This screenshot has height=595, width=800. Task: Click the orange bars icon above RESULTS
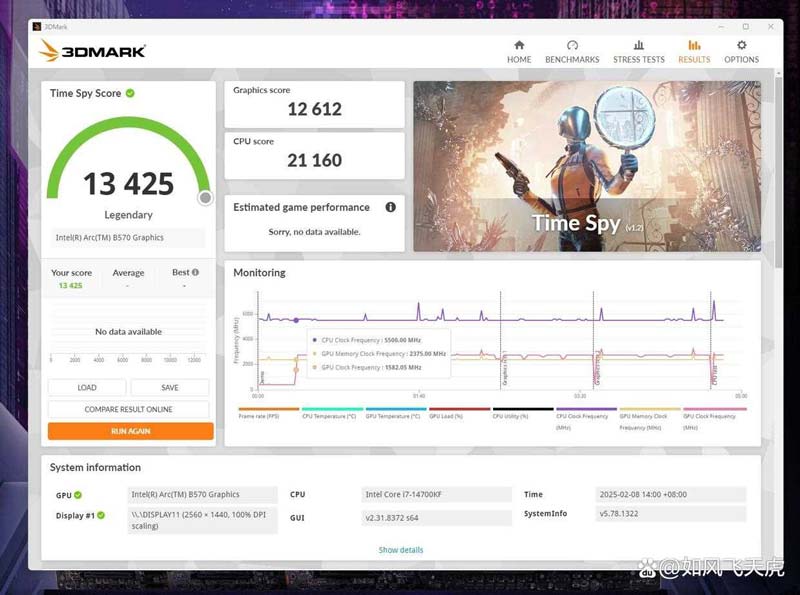(x=694, y=45)
